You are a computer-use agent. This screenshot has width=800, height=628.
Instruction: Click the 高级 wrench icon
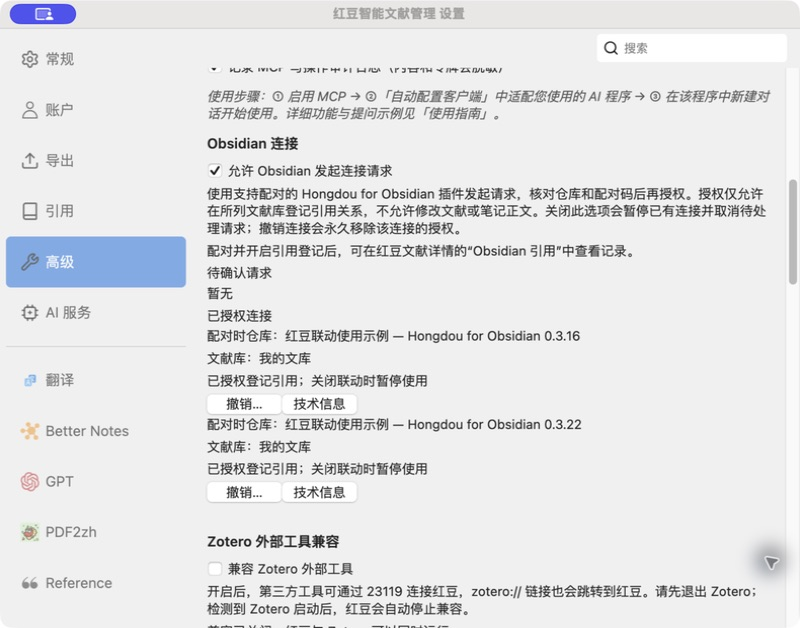(x=30, y=262)
